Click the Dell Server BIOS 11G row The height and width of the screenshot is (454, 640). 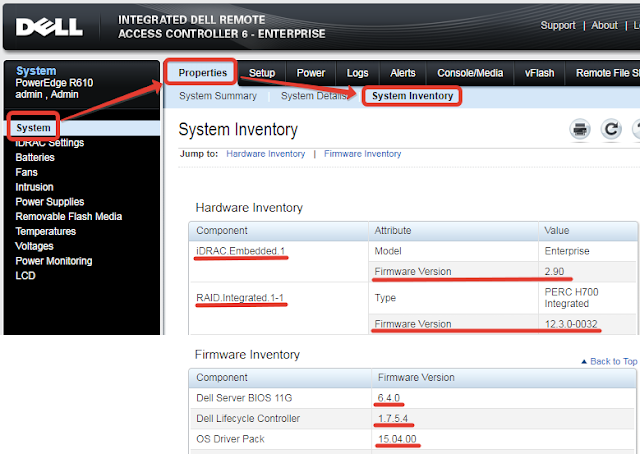[x=412, y=398]
